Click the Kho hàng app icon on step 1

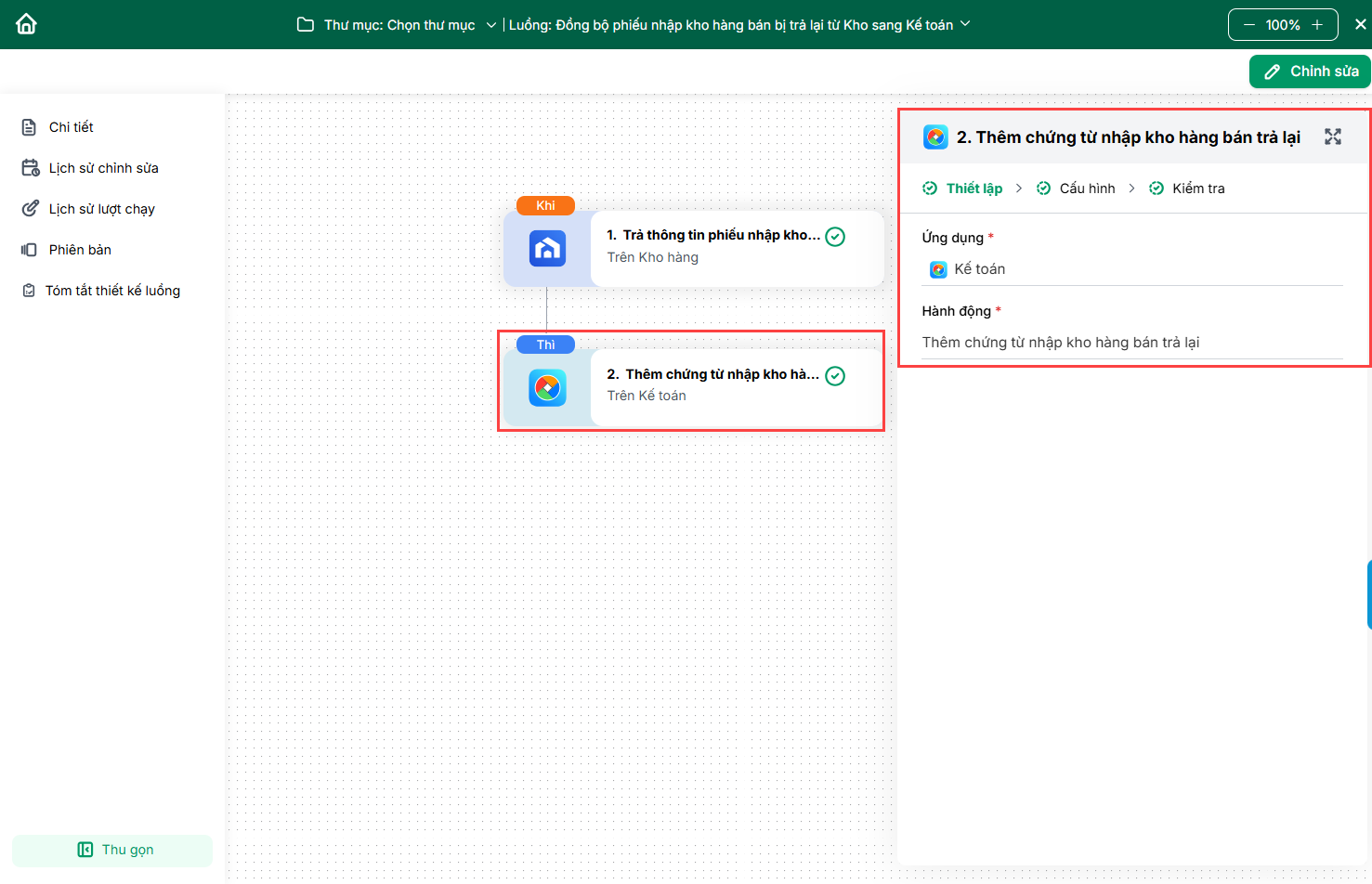point(547,249)
